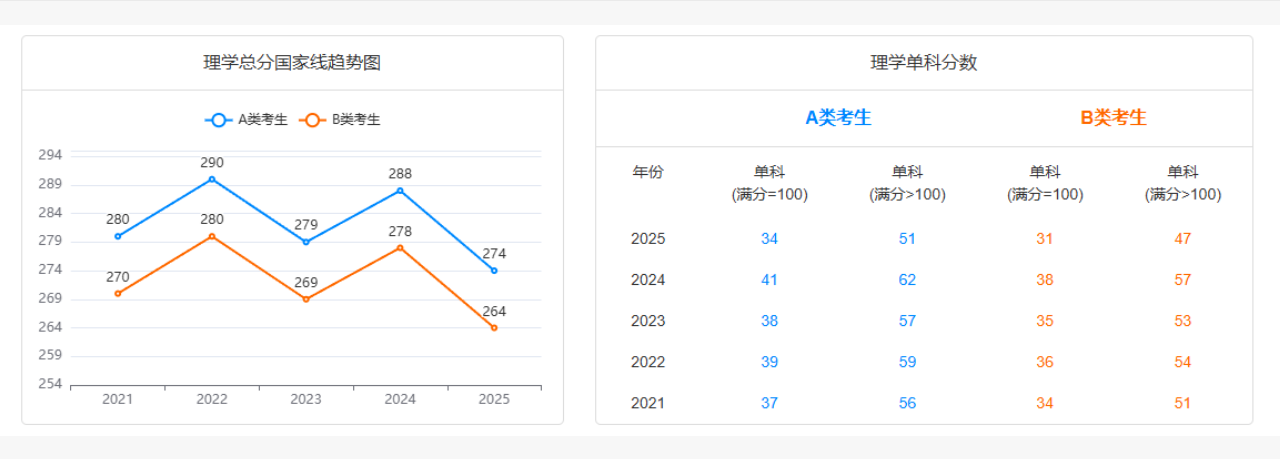The width and height of the screenshot is (1280, 459).
Task: Click the 理学单科分数 table title
Action: (923, 63)
